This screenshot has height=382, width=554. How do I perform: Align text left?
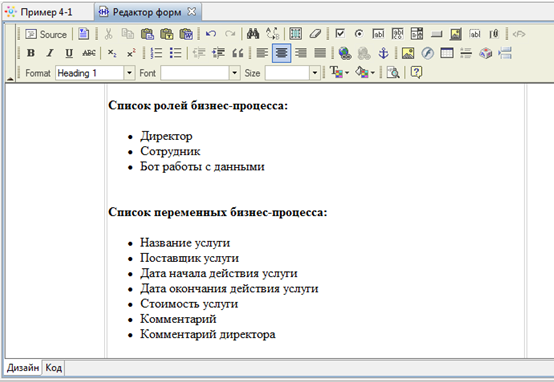tap(262, 53)
